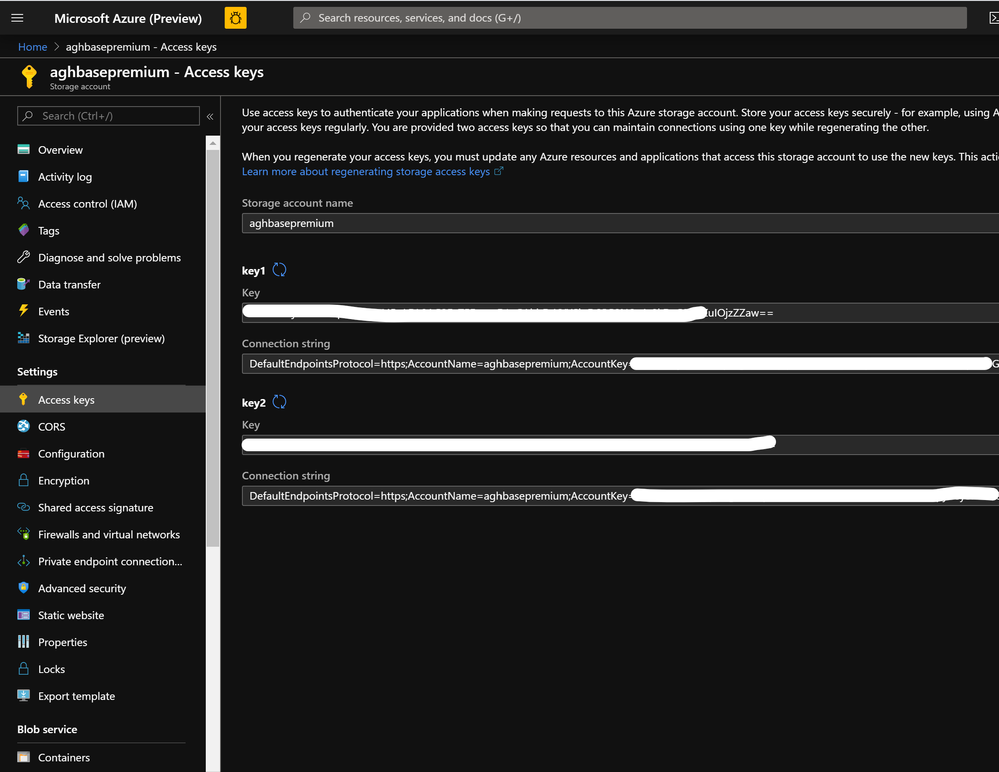999x772 pixels.
Task: Click the key icon beside page title
Action: [29, 76]
